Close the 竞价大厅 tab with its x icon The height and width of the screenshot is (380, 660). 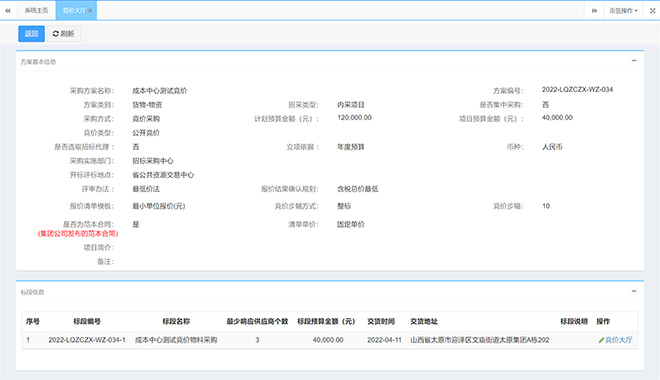(90, 11)
